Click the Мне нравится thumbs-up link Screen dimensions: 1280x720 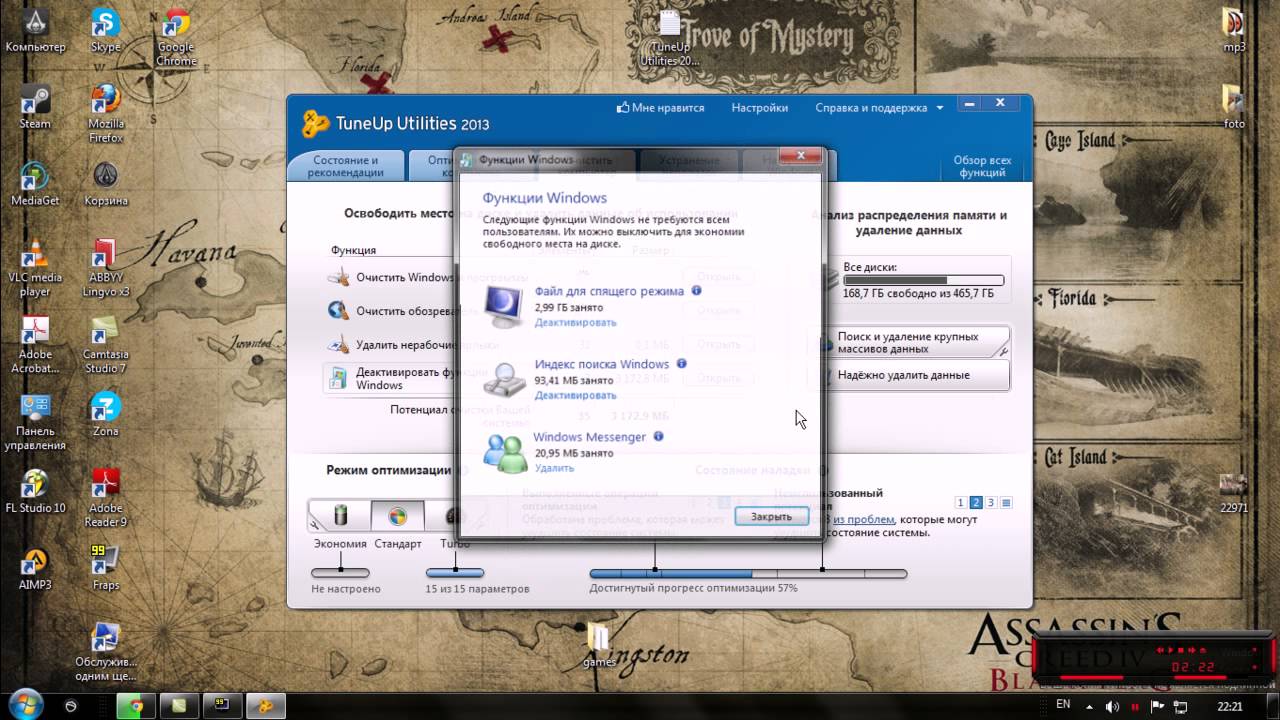(x=661, y=108)
